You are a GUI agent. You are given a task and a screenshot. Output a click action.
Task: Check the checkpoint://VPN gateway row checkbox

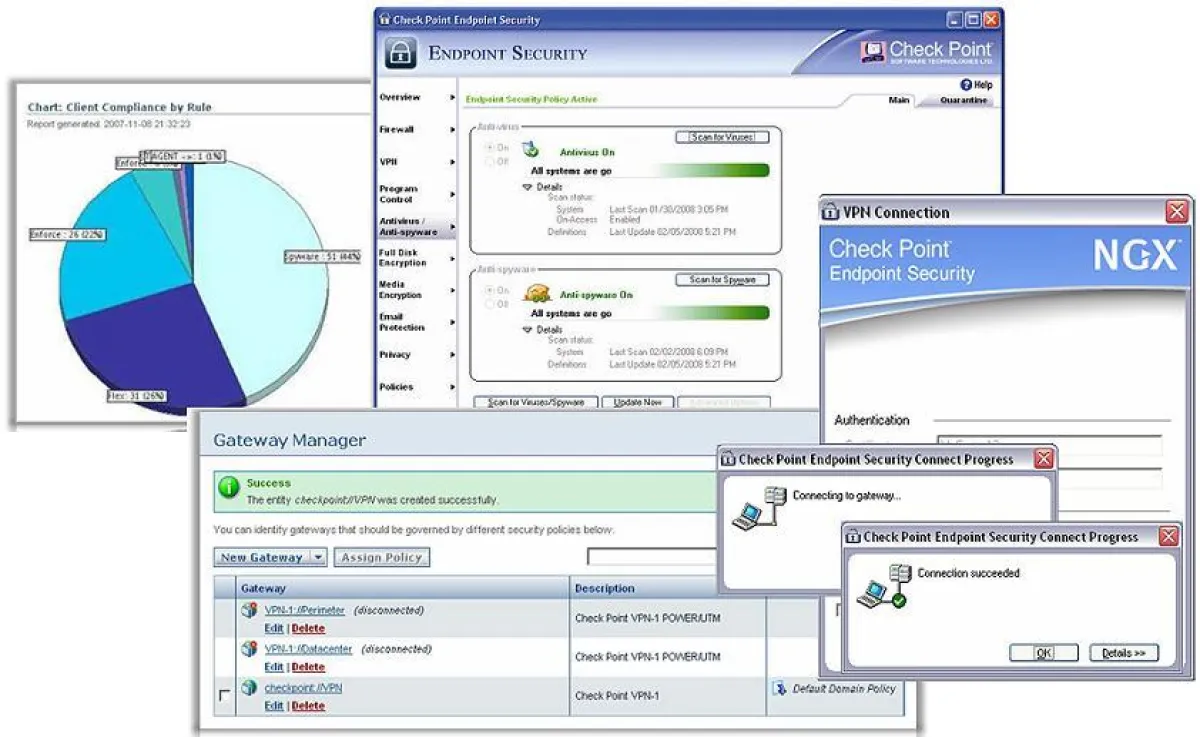223,693
